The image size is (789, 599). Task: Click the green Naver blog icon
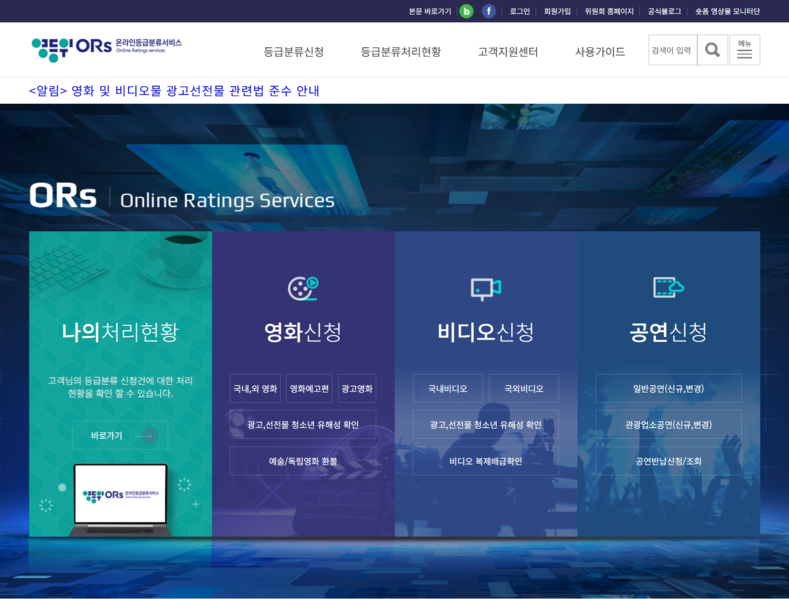466,11
